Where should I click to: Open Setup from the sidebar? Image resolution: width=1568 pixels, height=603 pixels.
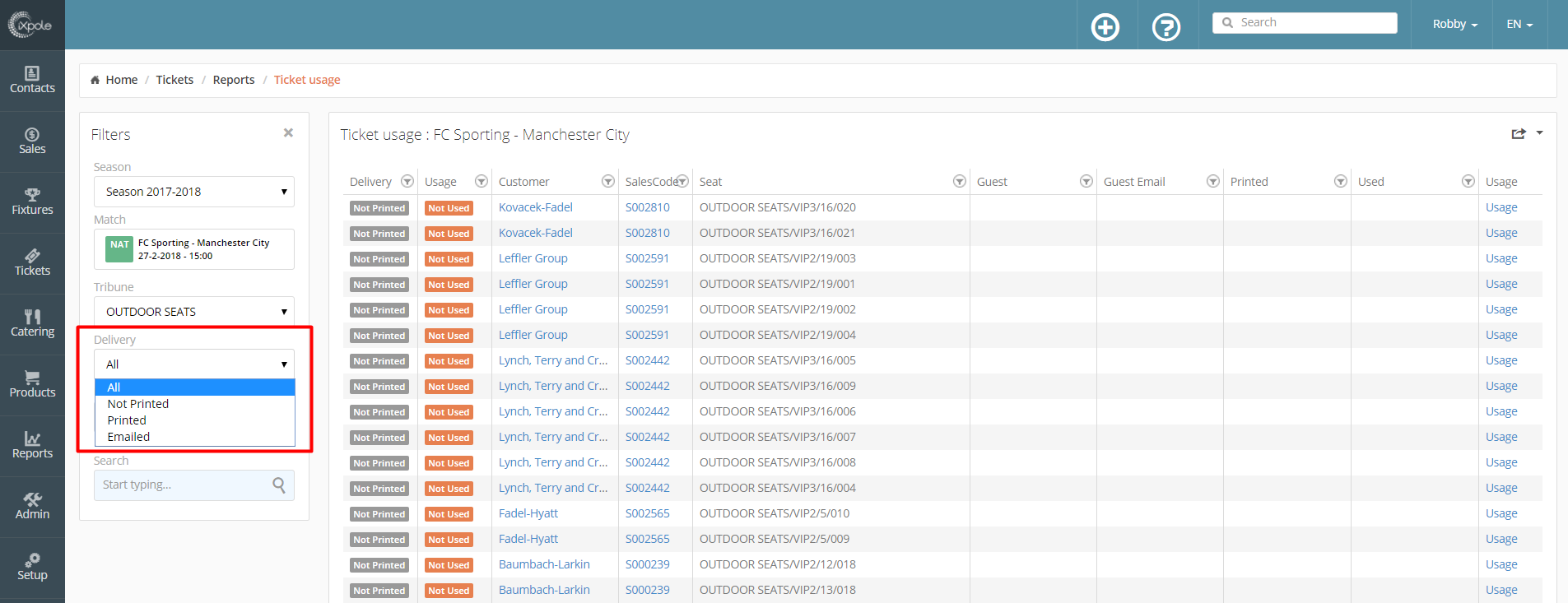point(32,568)
